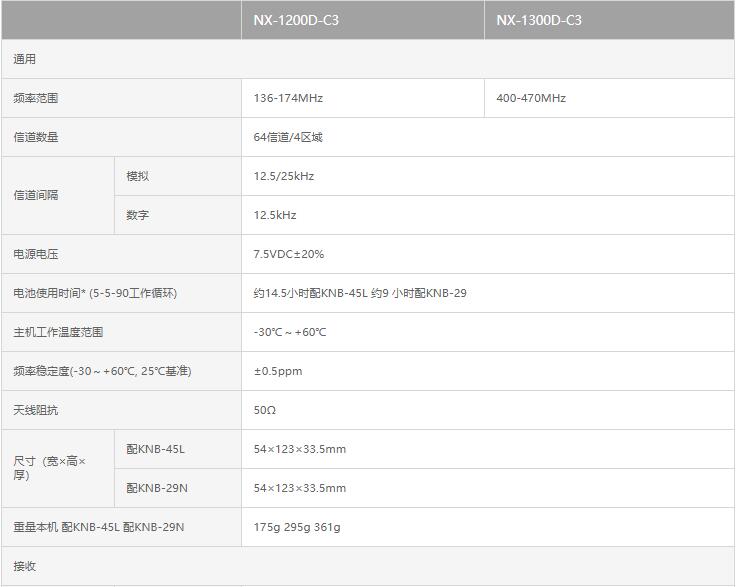Click the ±0.5ppm stability value
The width and height of the screenshot is (737, 587).
(278, 371)
